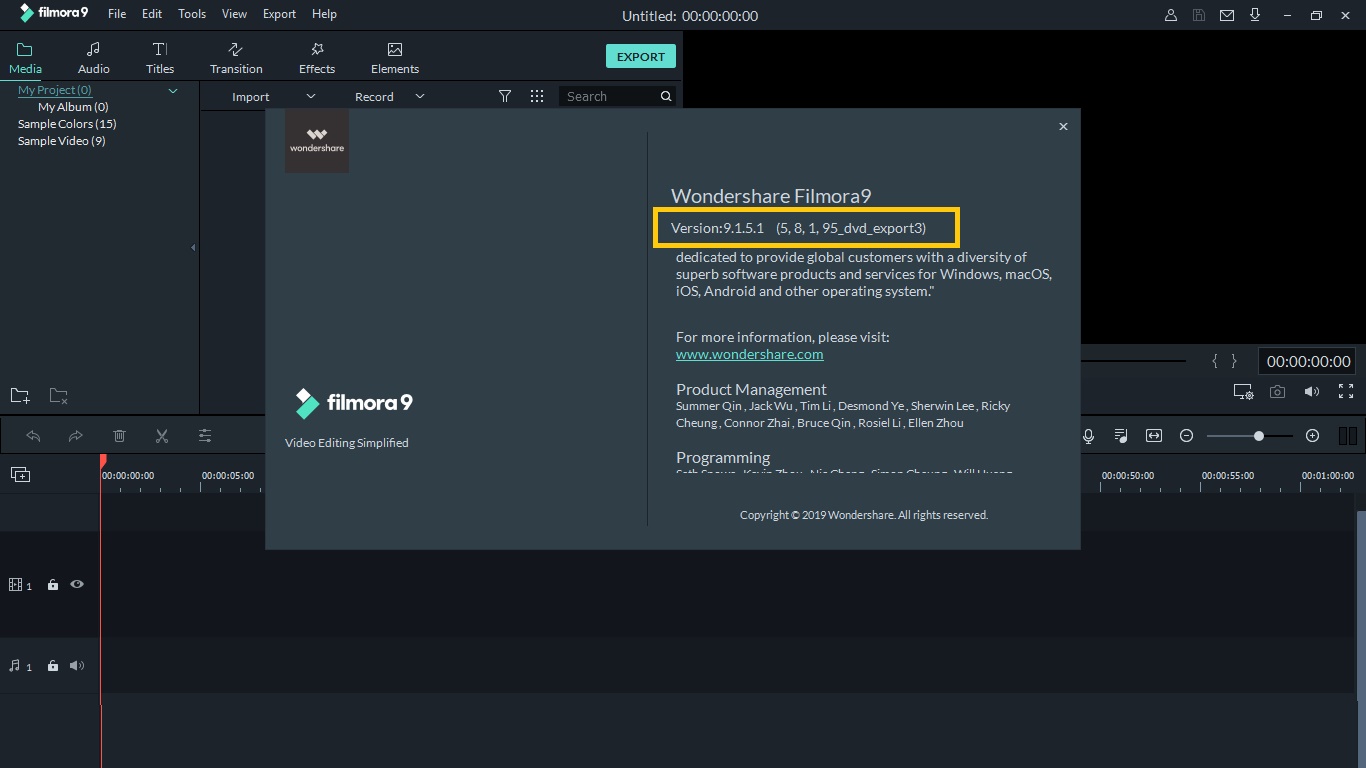
Task: Switch to the Transition tab
Action: tap(236, 58)
